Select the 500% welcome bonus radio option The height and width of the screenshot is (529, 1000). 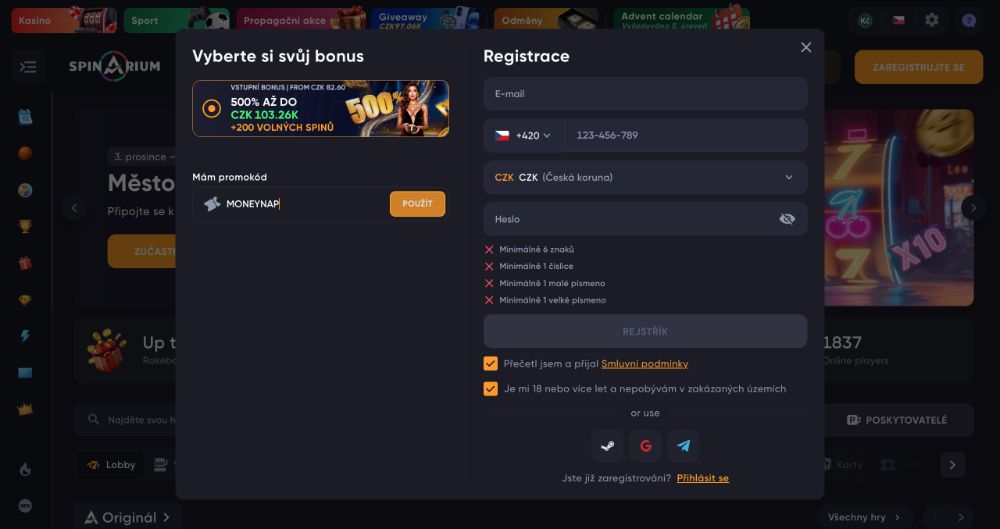click(x=212, y=108)
